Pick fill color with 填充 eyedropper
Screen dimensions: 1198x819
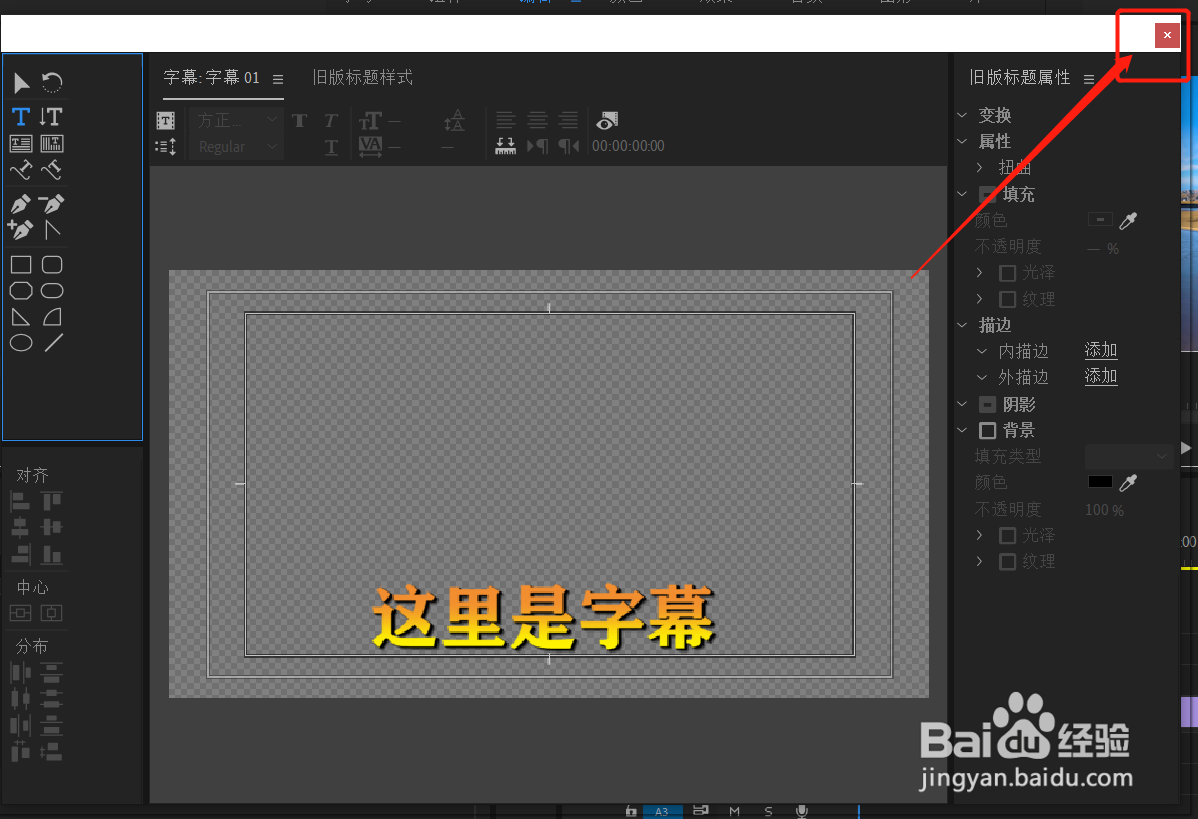[x=1128, y=221]
